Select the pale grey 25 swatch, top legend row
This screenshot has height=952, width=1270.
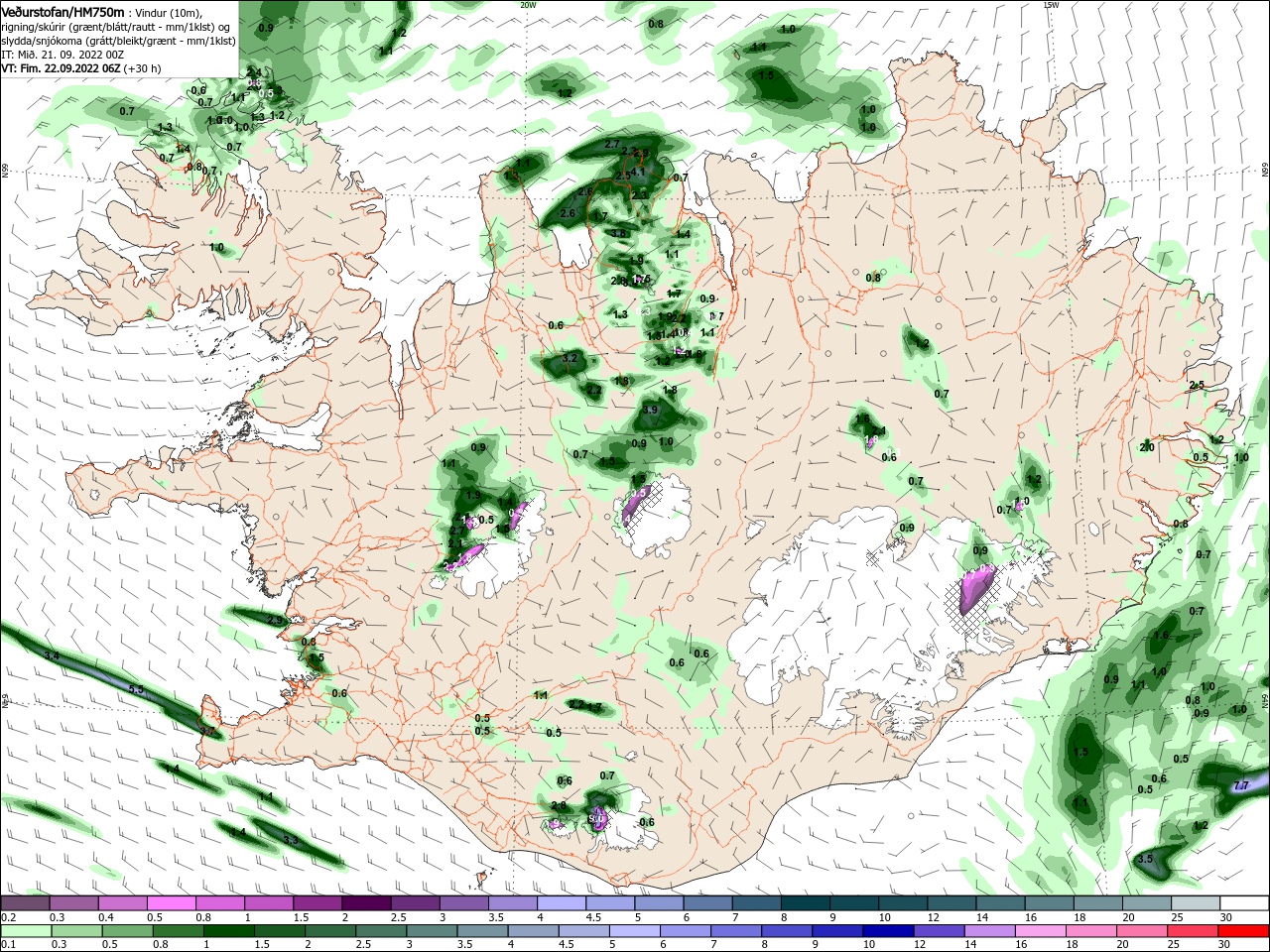point(1197,903)
